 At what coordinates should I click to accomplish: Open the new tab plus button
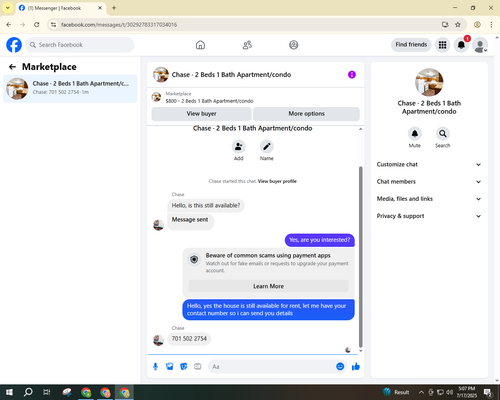[x=114, y=8]
